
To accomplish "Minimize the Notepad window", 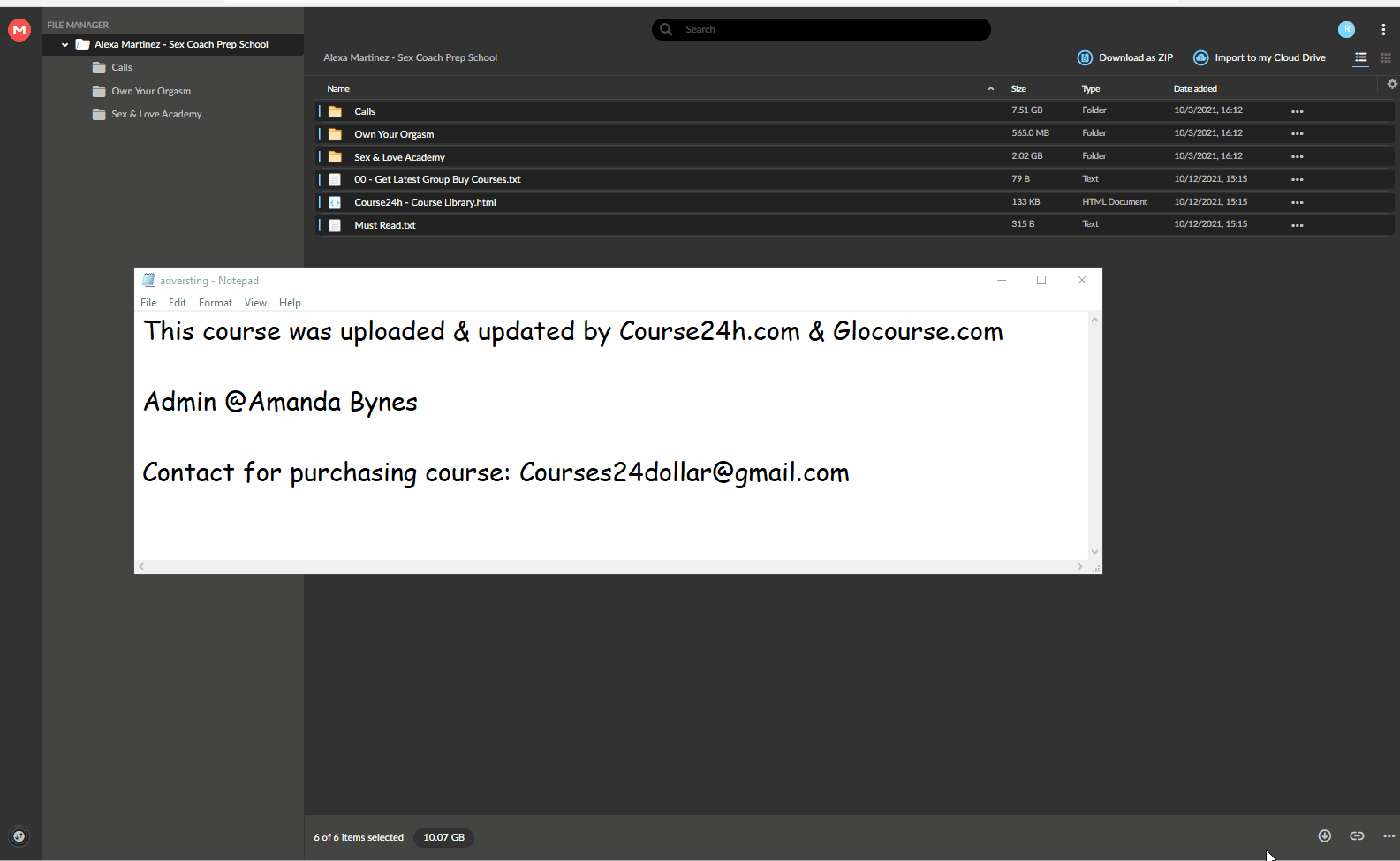I will click(x=1002, y=280).
